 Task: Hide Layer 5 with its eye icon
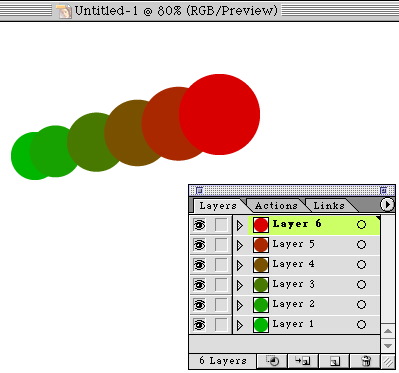pos(199,245)
